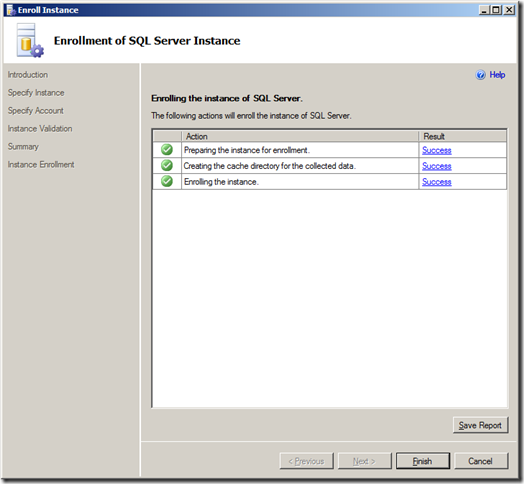Click the Finish button

423,461
